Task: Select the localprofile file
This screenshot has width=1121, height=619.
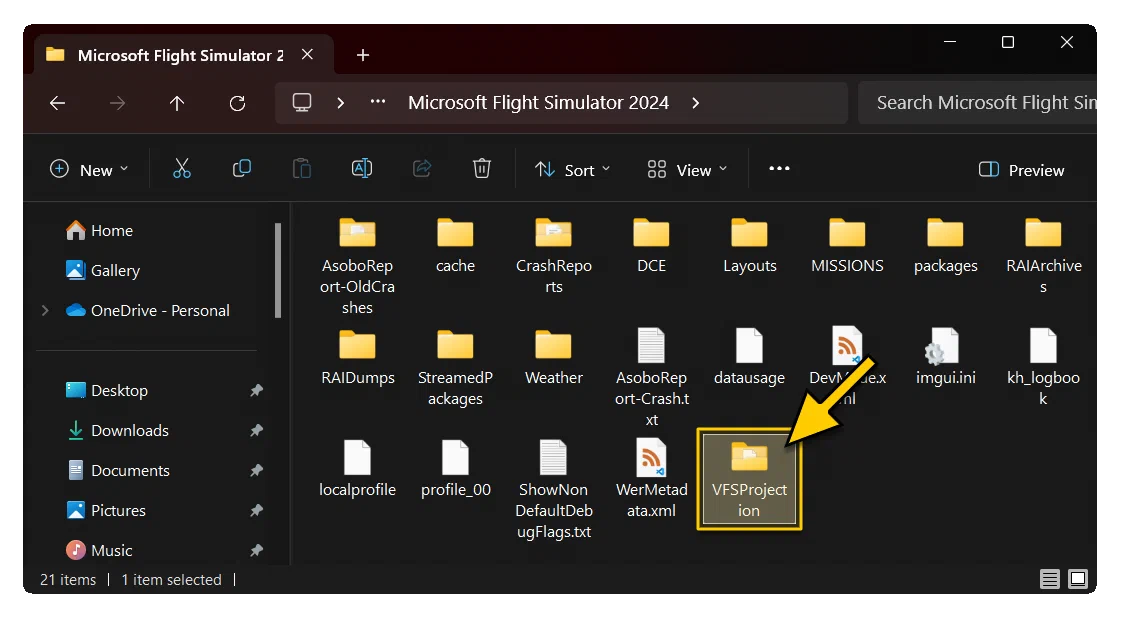Action: point(357,470)
